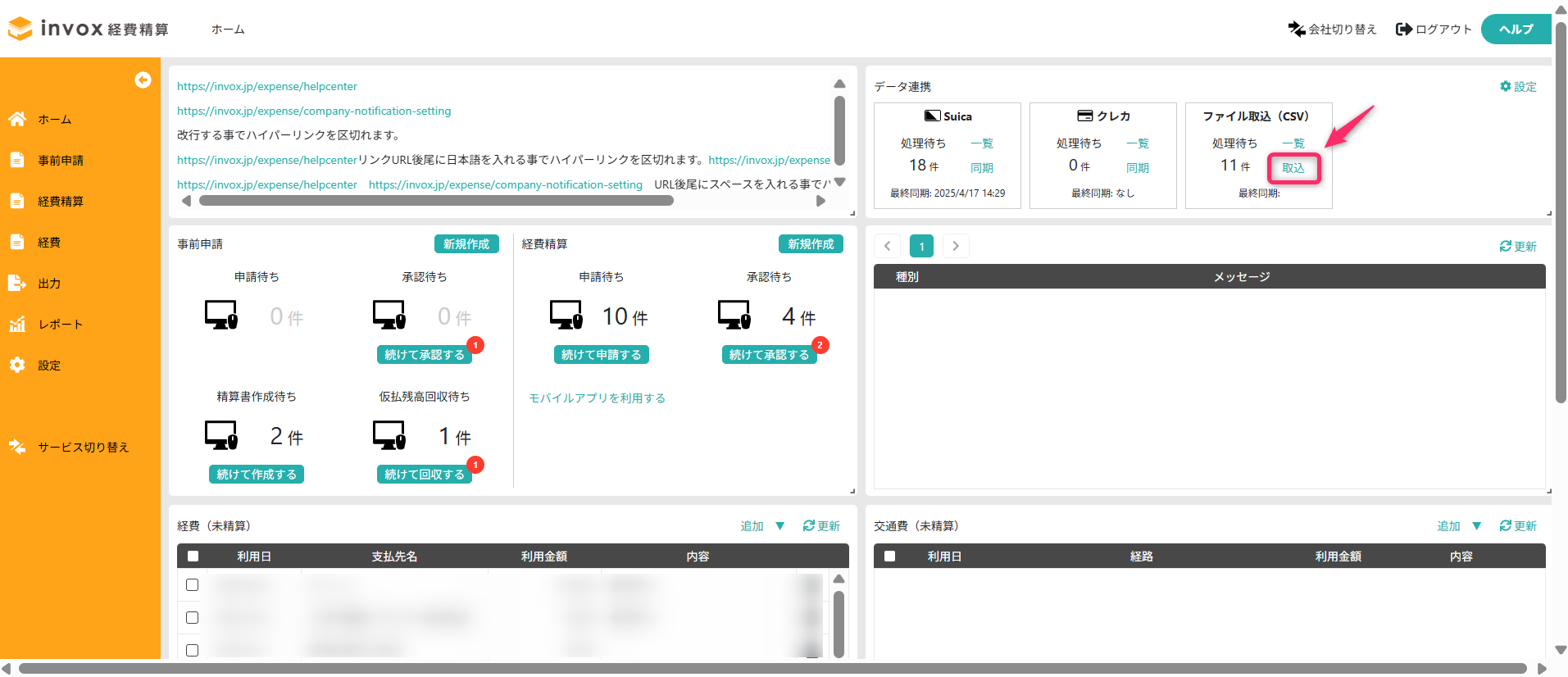Toggle select-all checkbox in expenses table header
Image resolution: width=1568 pixels, height=677 pixels.
[193, 556]
